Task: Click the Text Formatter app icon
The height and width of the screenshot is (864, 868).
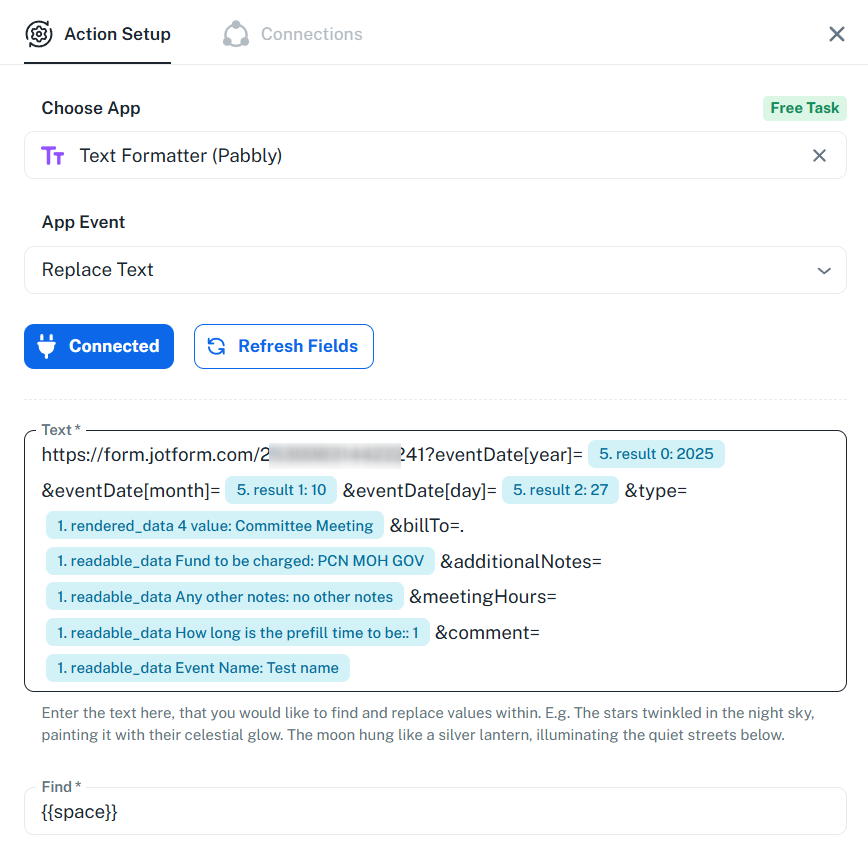Action: (x=53, y=156)
